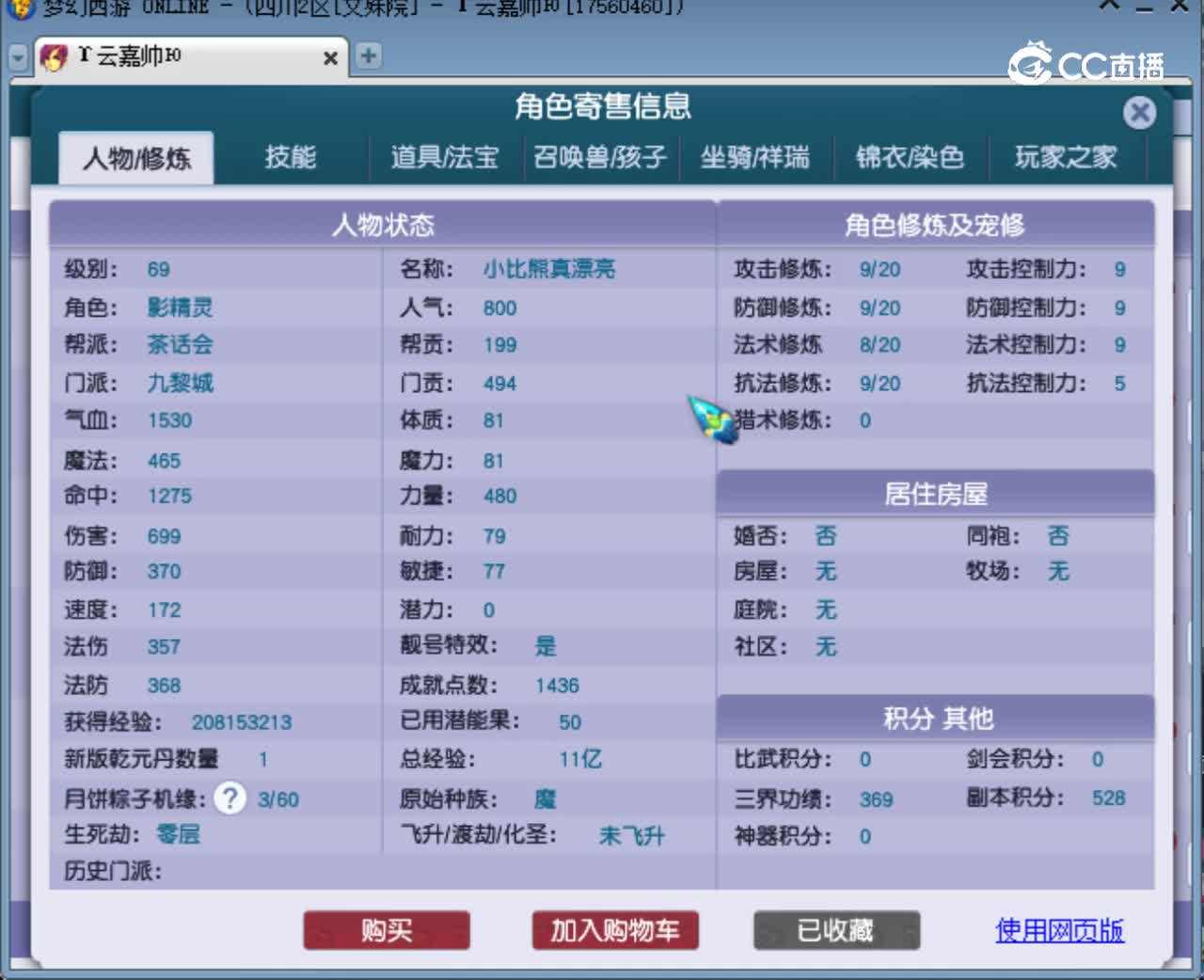The image size is (1204, 980).
Task: Click the 购买 button
Action: pos(387,931)
